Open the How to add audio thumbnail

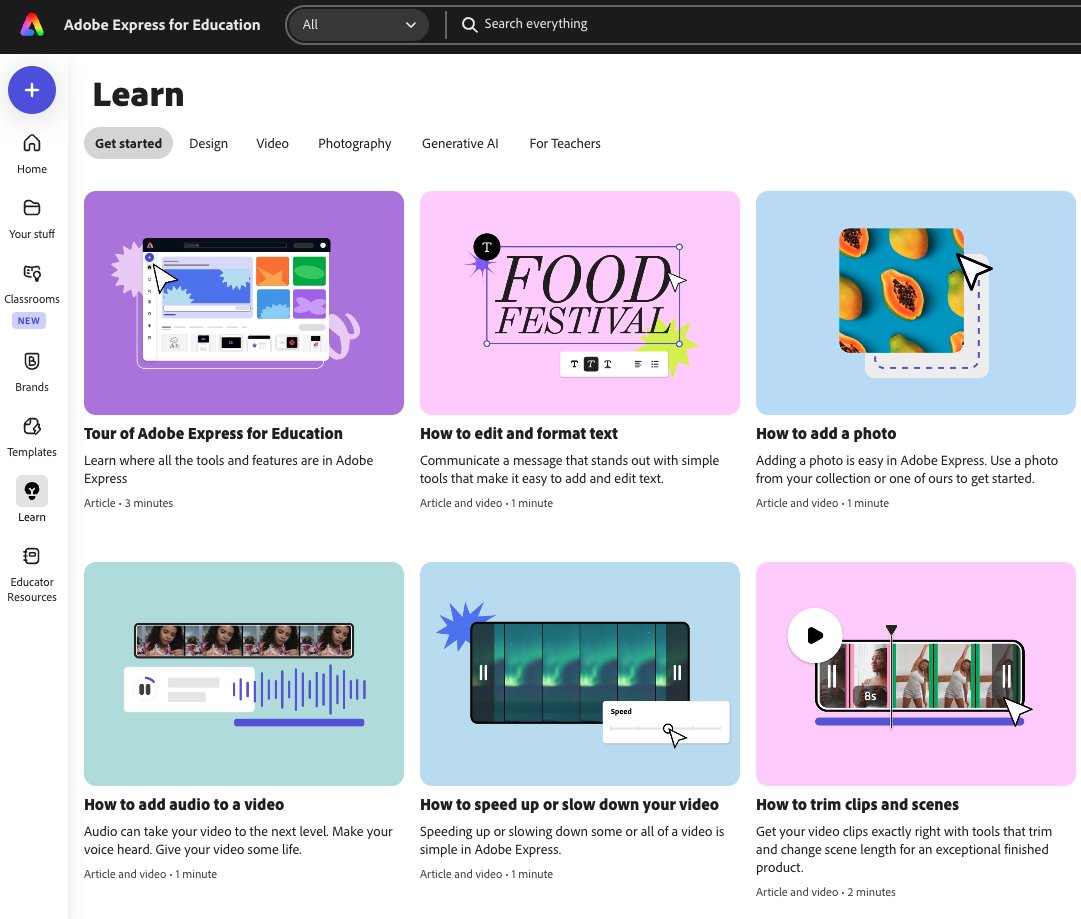(x=243, y=673)
